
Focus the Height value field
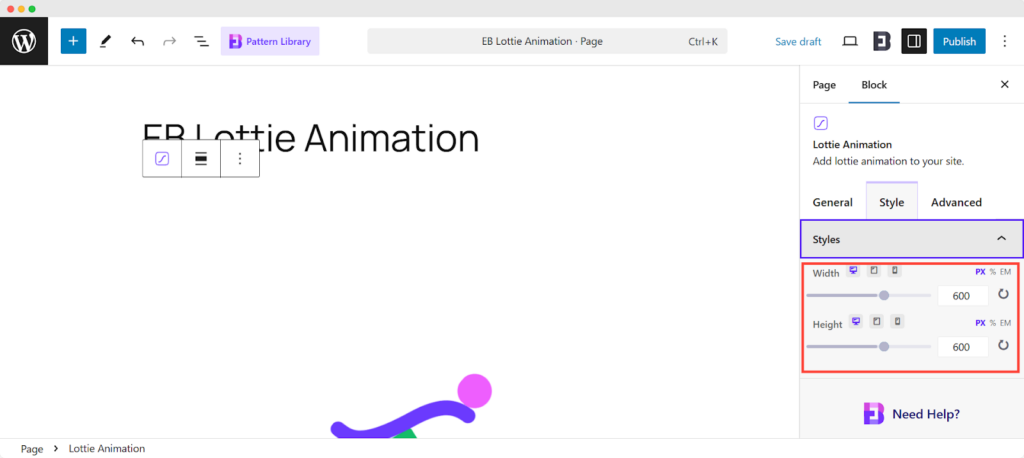[963, 347]
